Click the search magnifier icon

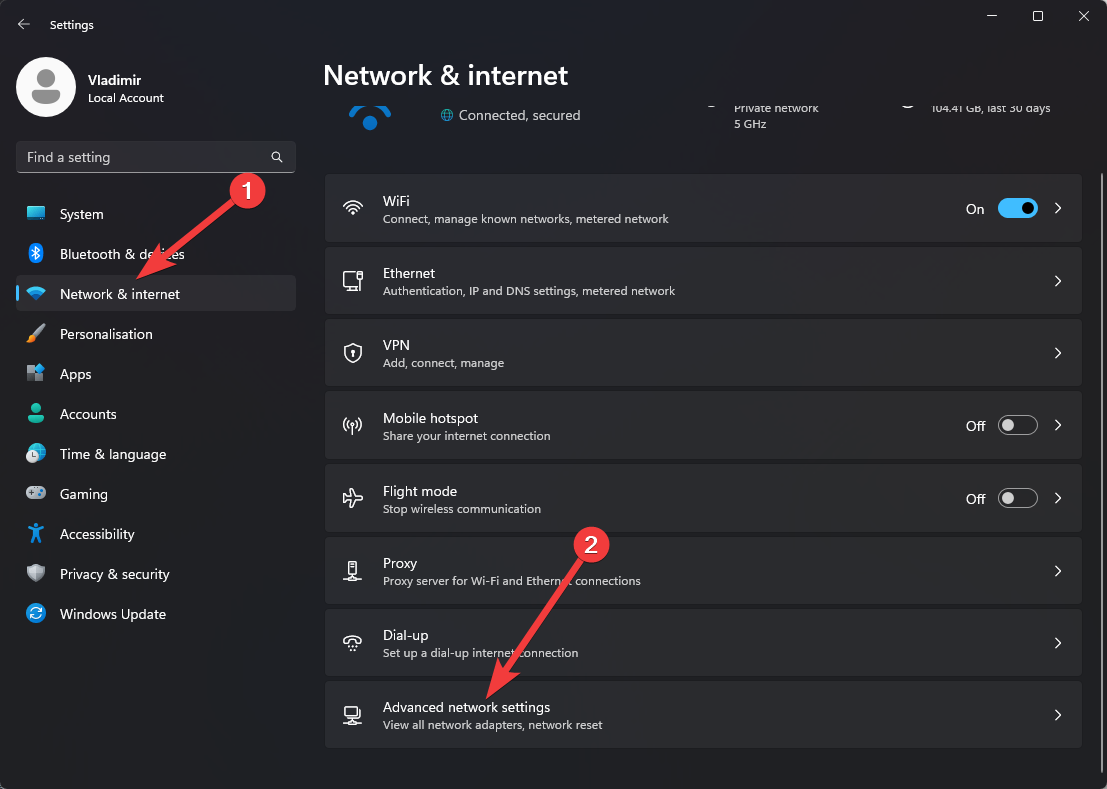click(277, 157)
